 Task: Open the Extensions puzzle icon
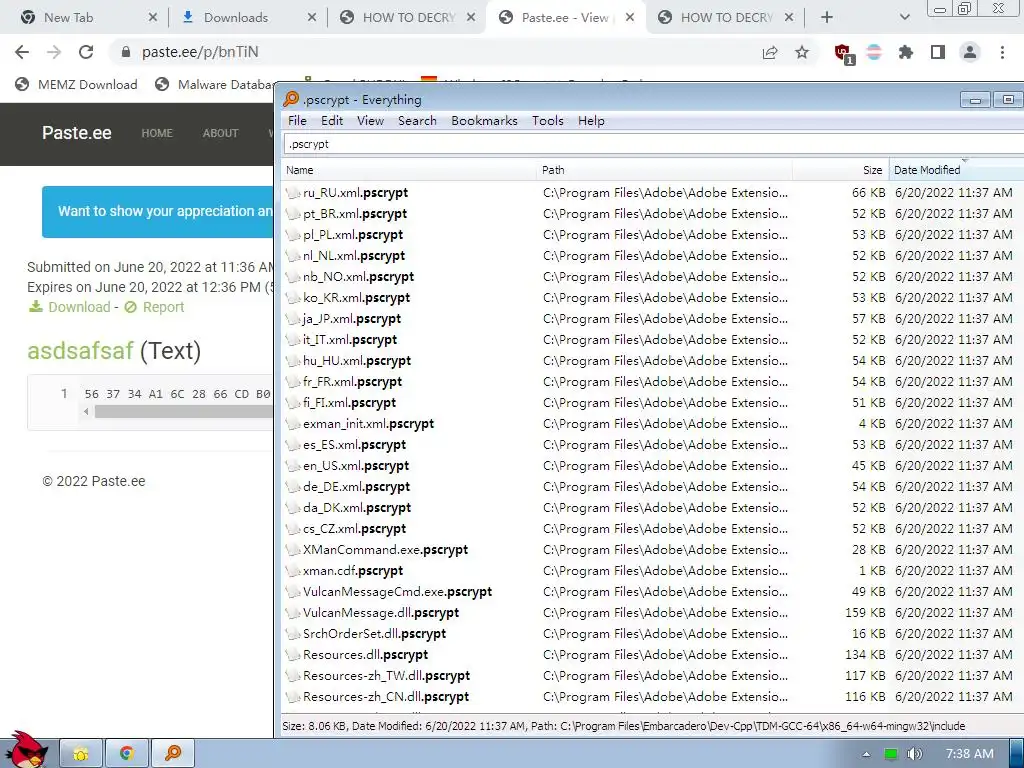pos(906,52)
